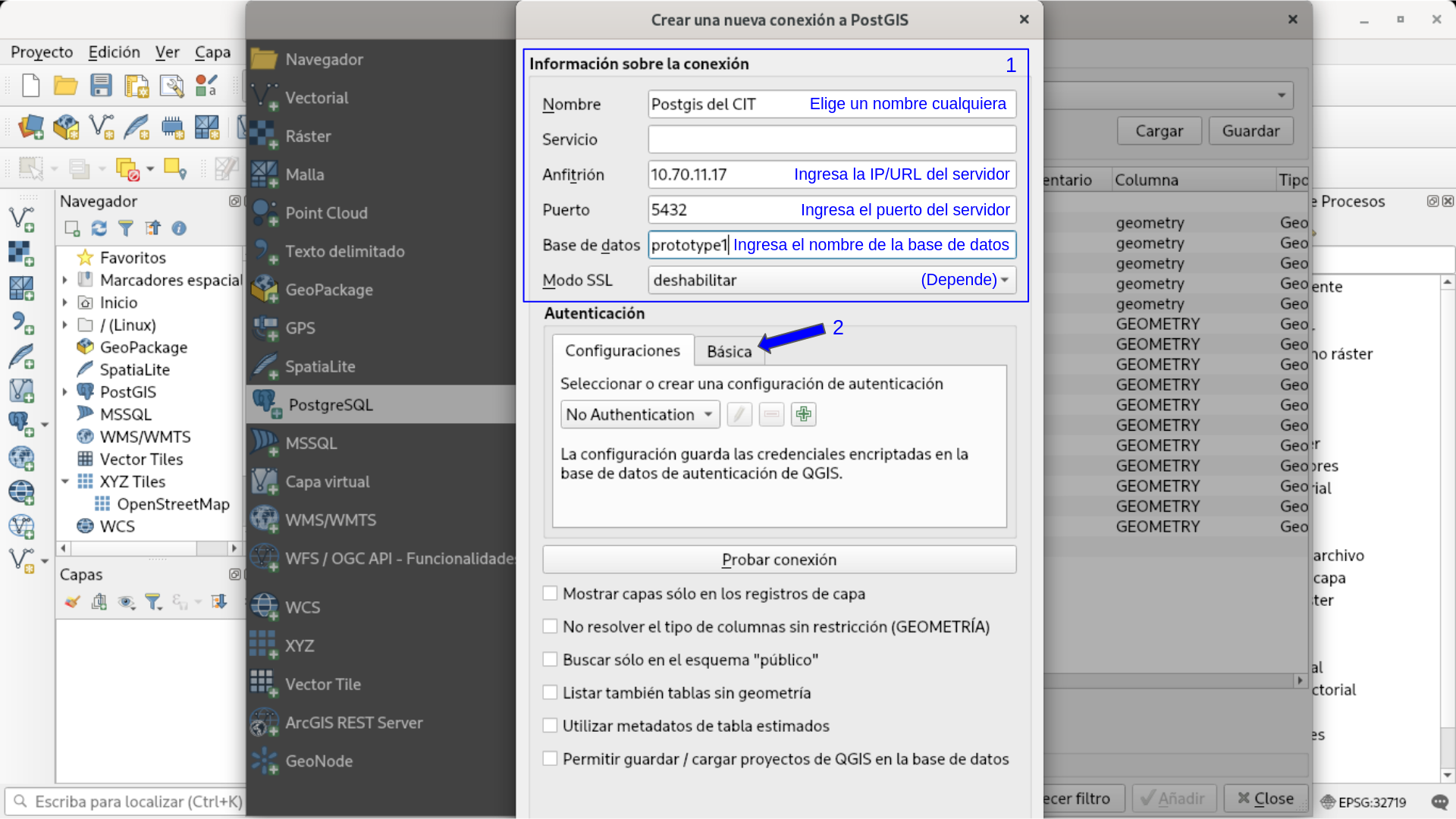
Task: Refresh the Navegador browser panel
Action: [99, 228]
